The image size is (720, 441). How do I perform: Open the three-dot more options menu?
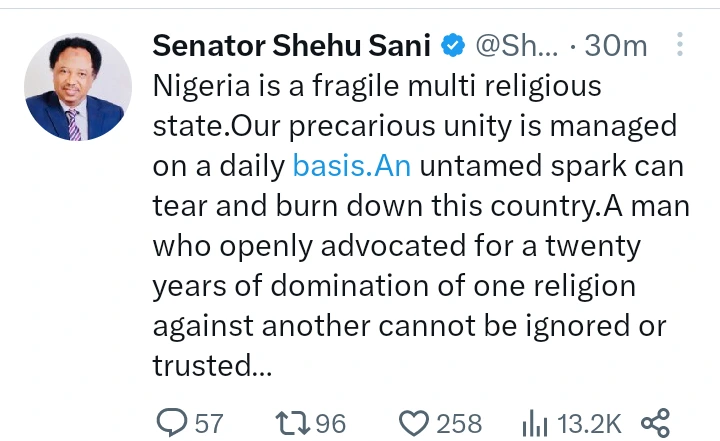(x=679, y=46)
